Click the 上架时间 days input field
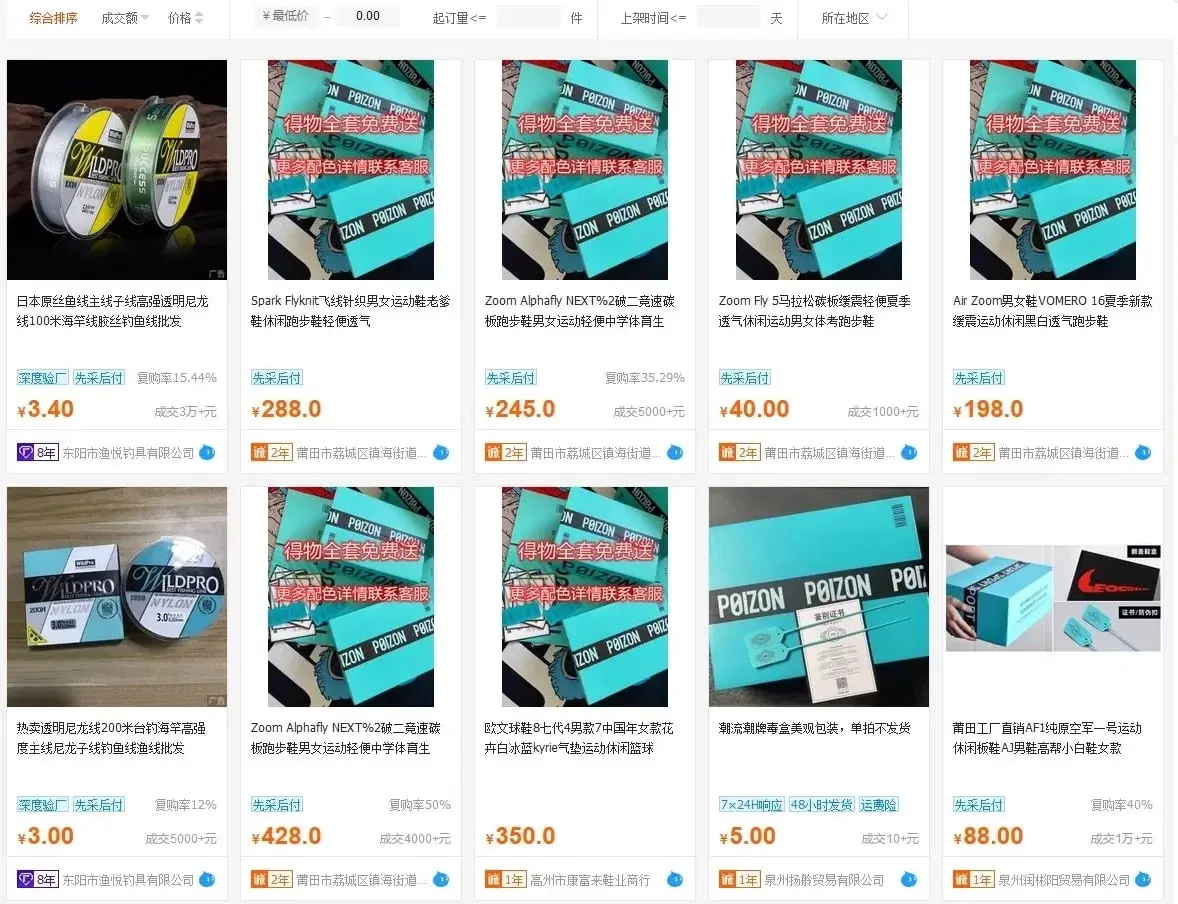 (x=729, y=17)
